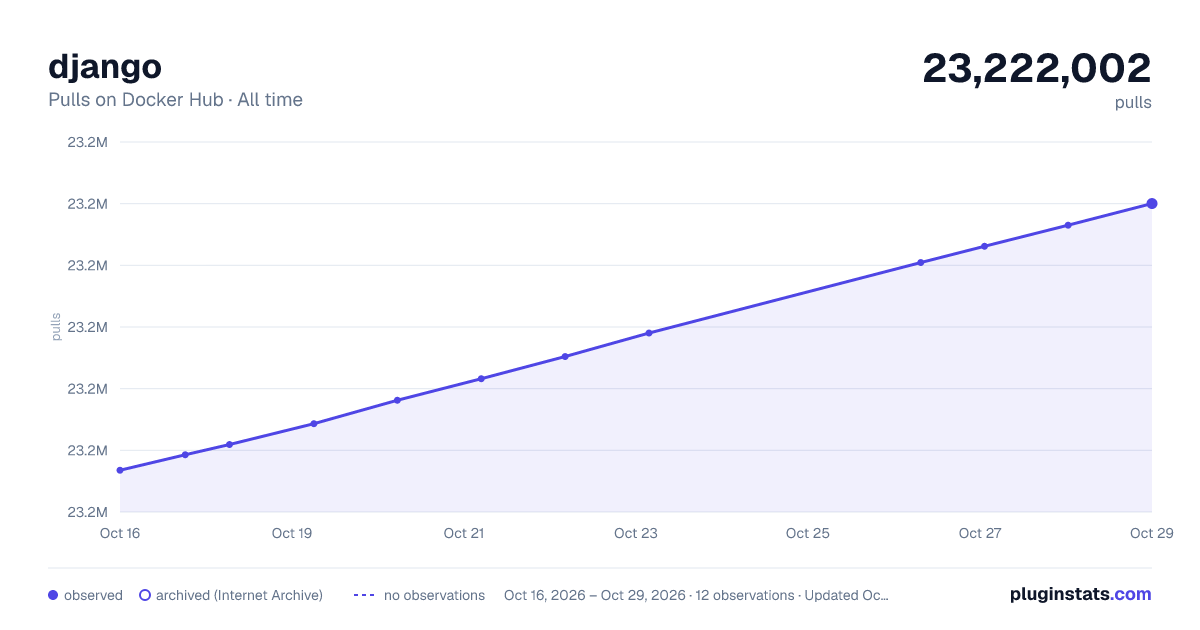Select the data point above Oct 27
Viewport: 1200px width, 630px height.
tap(984, 246)
